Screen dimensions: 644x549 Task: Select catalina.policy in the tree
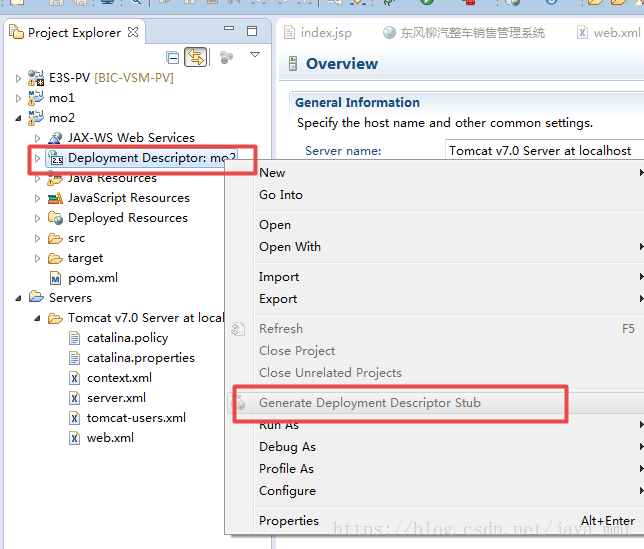pos(127,338)
